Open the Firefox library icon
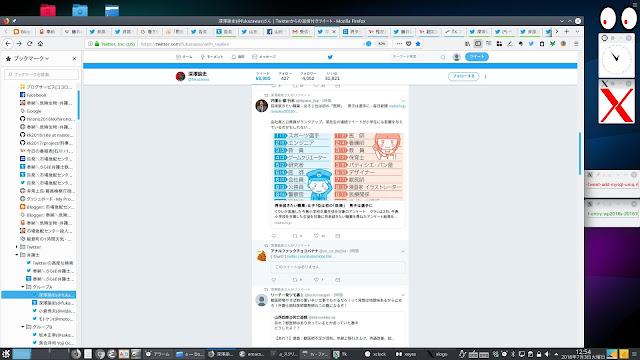Screen dimensions: 640x360 pos(467,44)
